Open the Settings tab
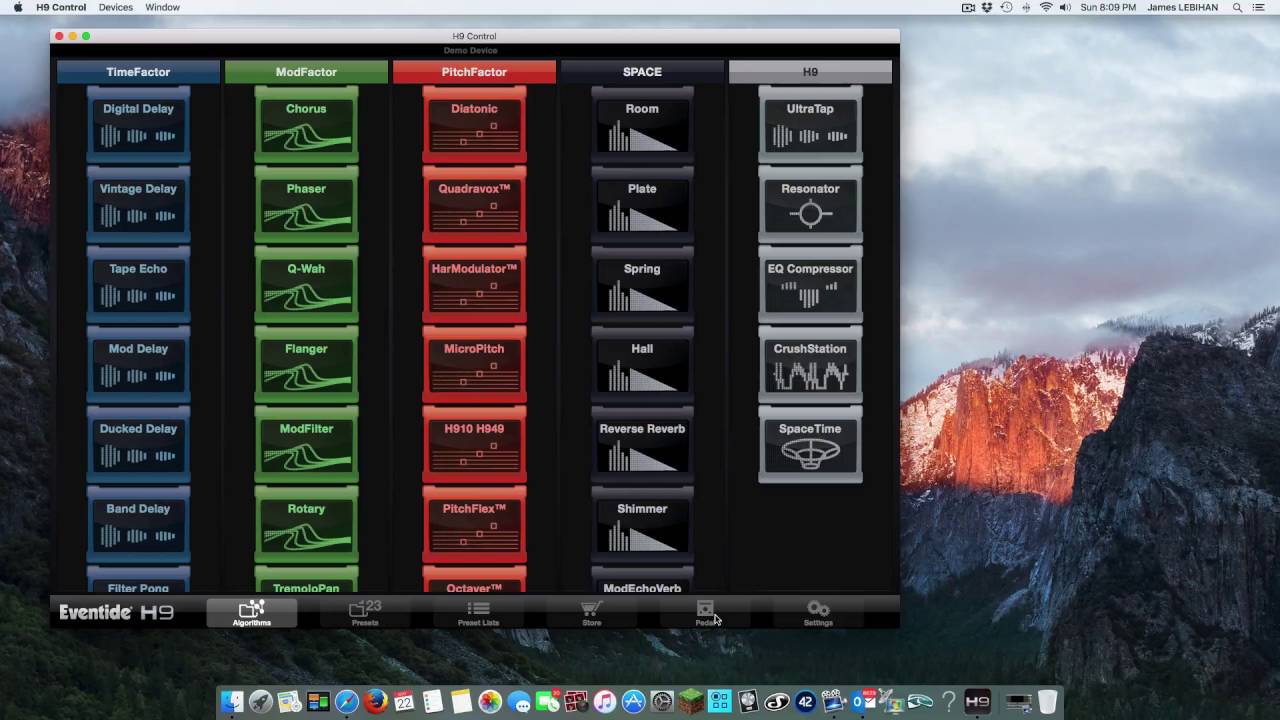This screenshot has height=720, width=1280. point(818,613)
